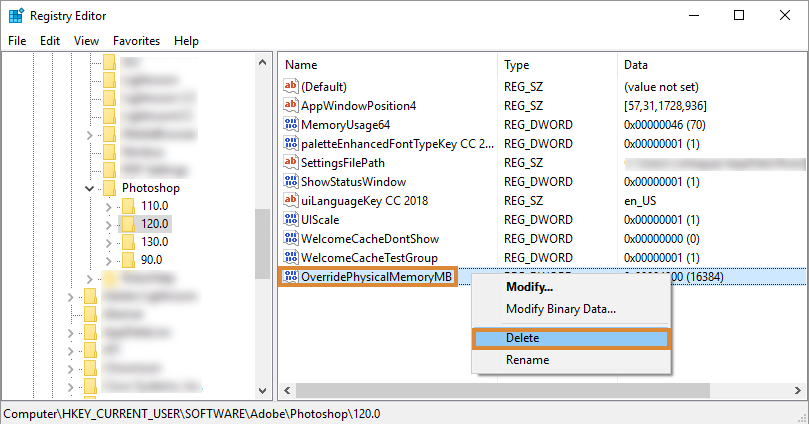This screenshot has height=424, width=809.
Task: Expand the 110.0 key arrow
Action: click(x=109, y=206)
